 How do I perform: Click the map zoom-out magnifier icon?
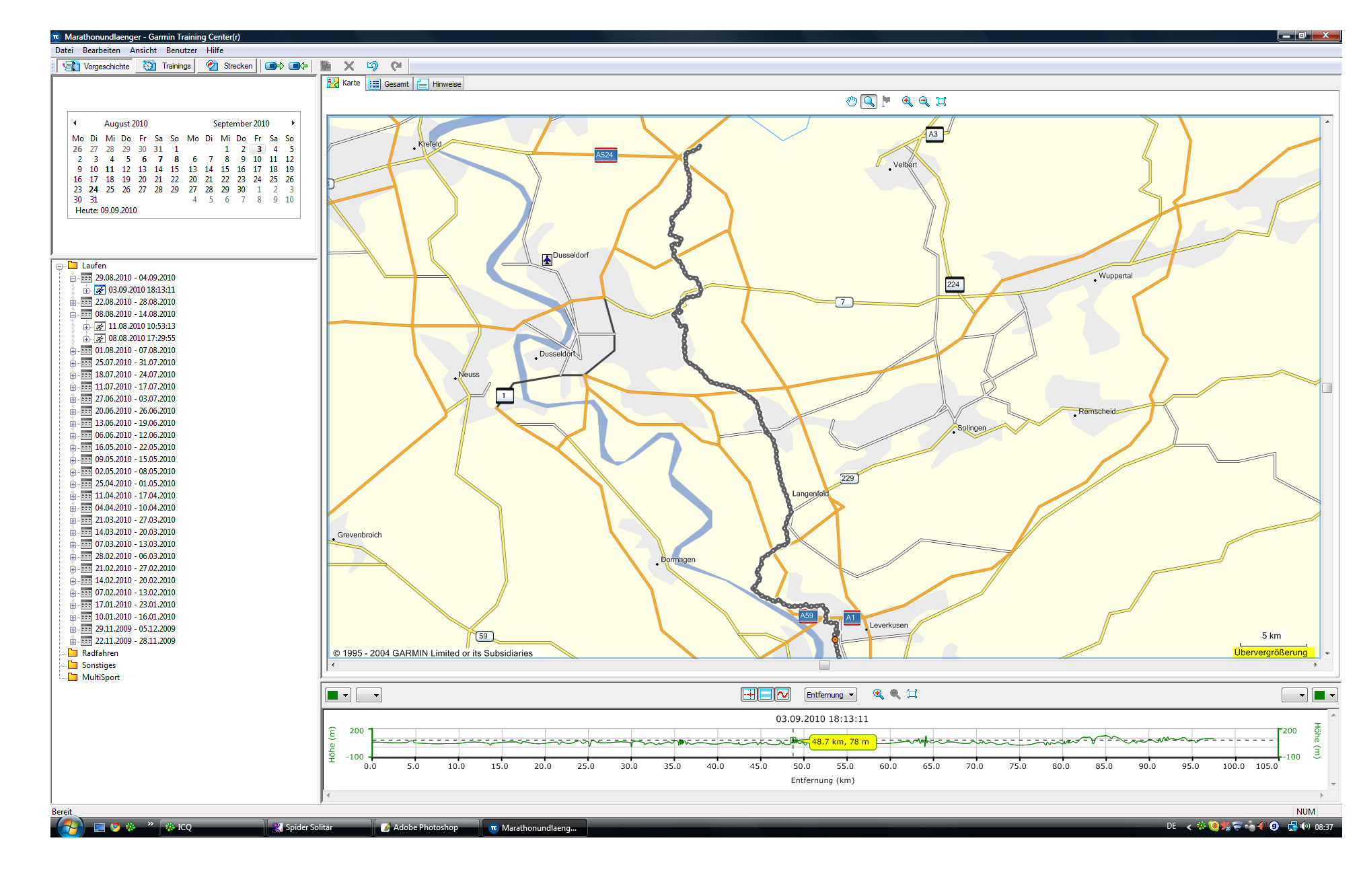(924, 102)
